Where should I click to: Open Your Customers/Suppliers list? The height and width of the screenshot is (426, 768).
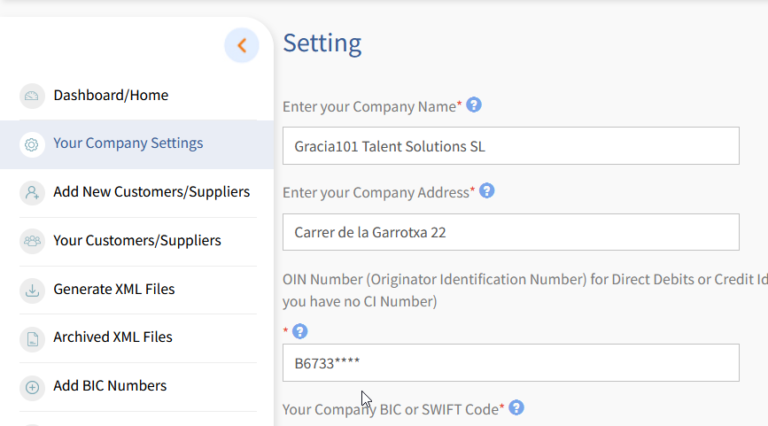[137, 241]
